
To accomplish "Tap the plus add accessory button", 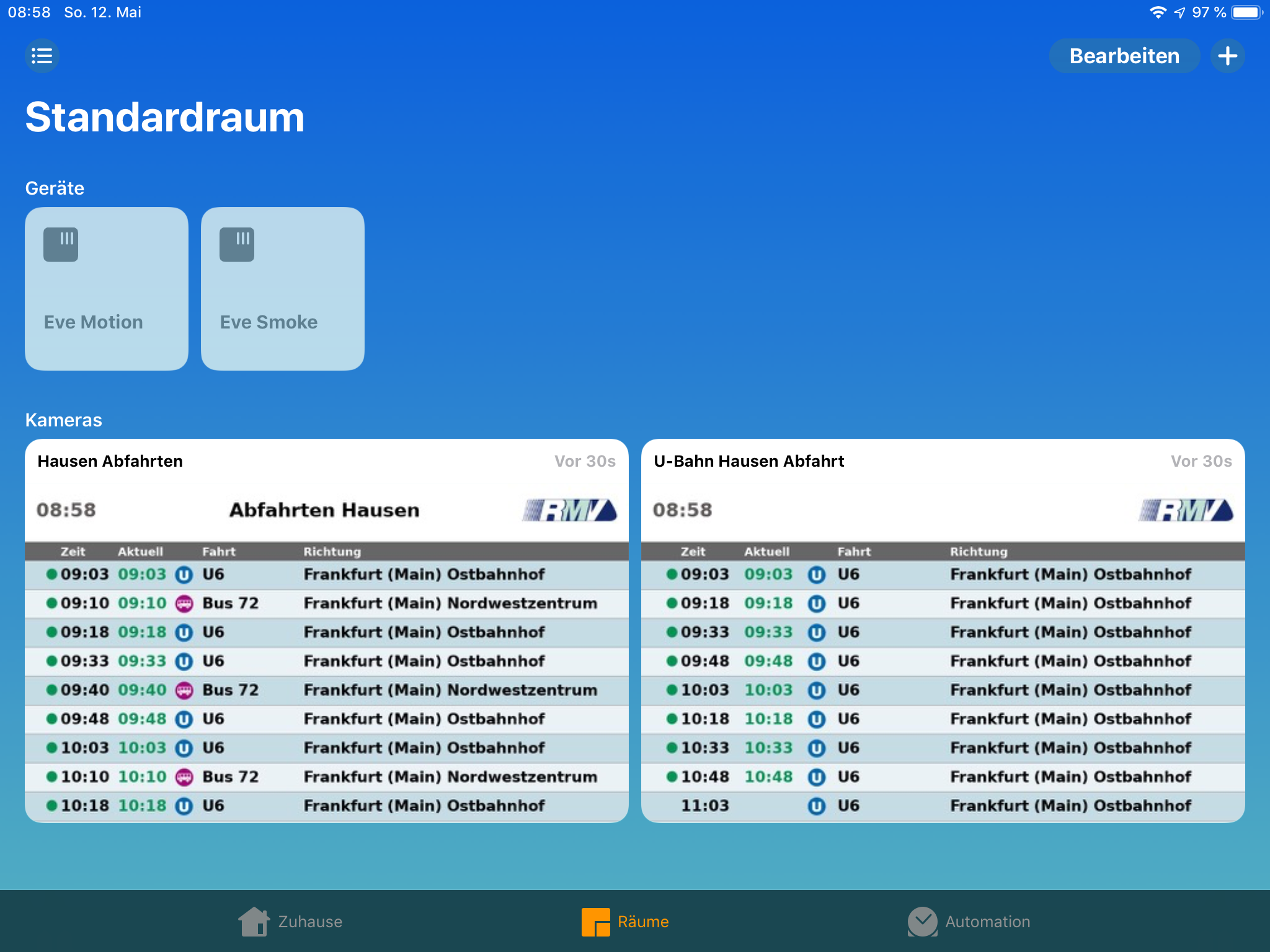I will click(1227, 56).
